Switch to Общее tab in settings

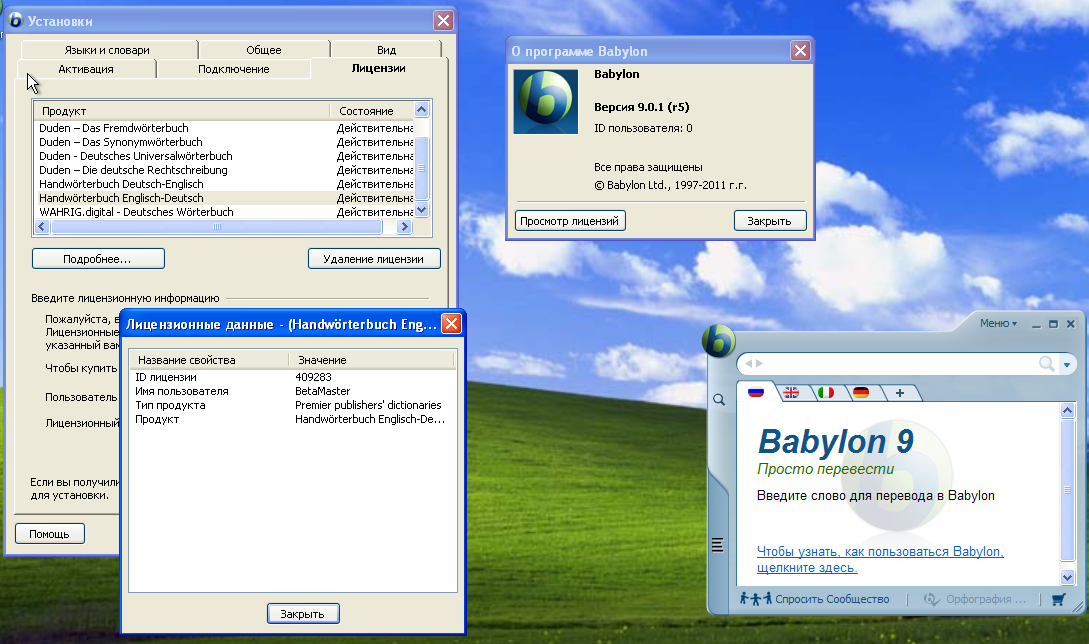point(264,50)
